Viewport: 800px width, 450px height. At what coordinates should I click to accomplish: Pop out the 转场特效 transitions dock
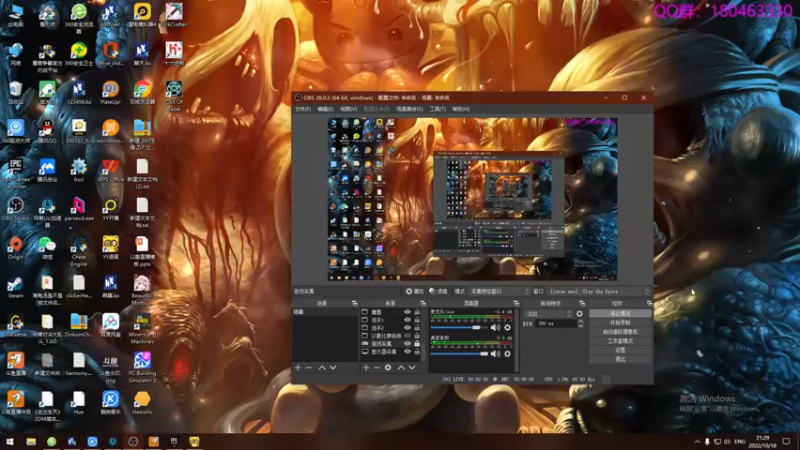[582, 304]
